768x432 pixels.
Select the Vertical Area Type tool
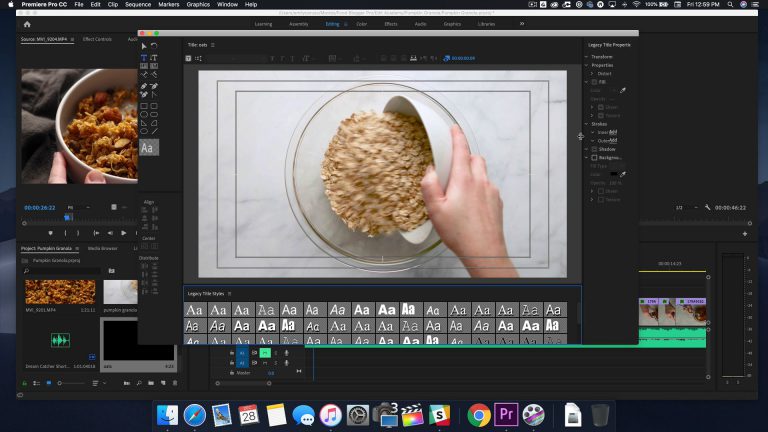click(154, 66)
